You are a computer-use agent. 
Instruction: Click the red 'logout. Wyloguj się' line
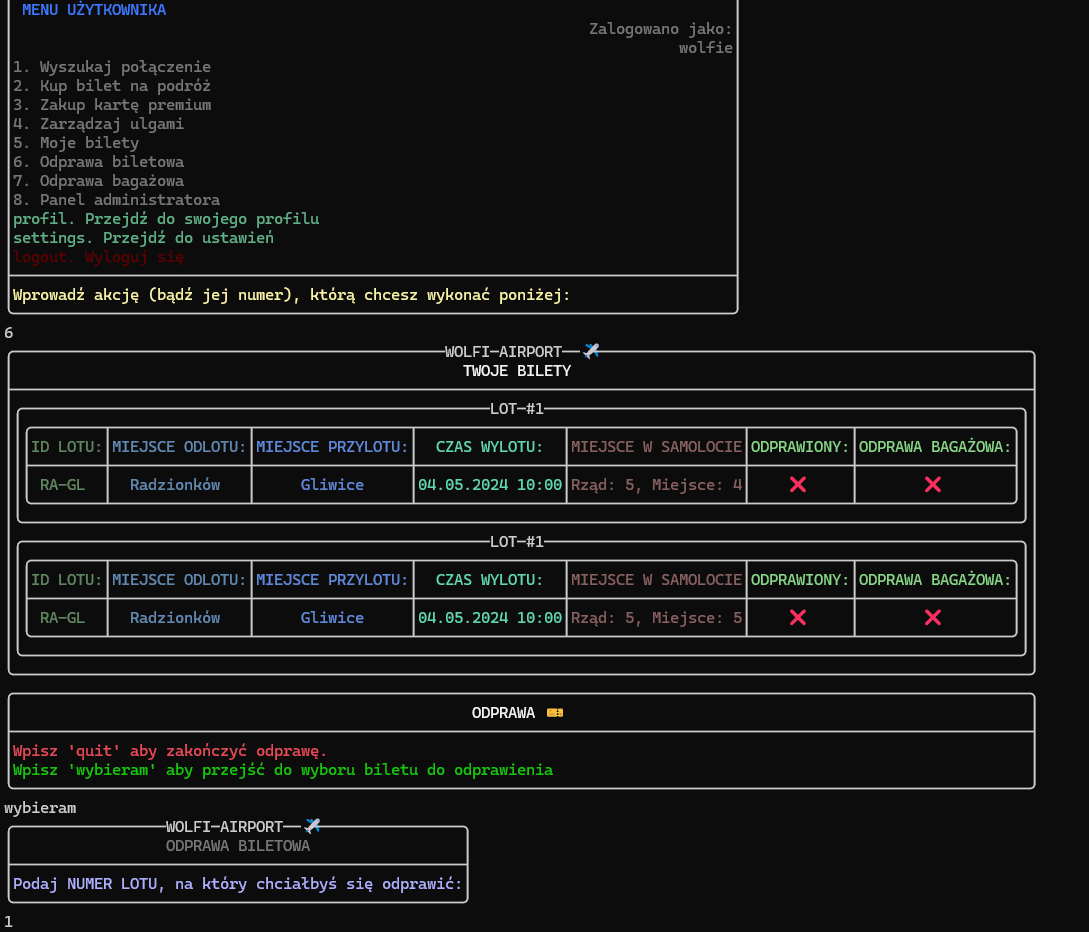[x=98, y=257]
